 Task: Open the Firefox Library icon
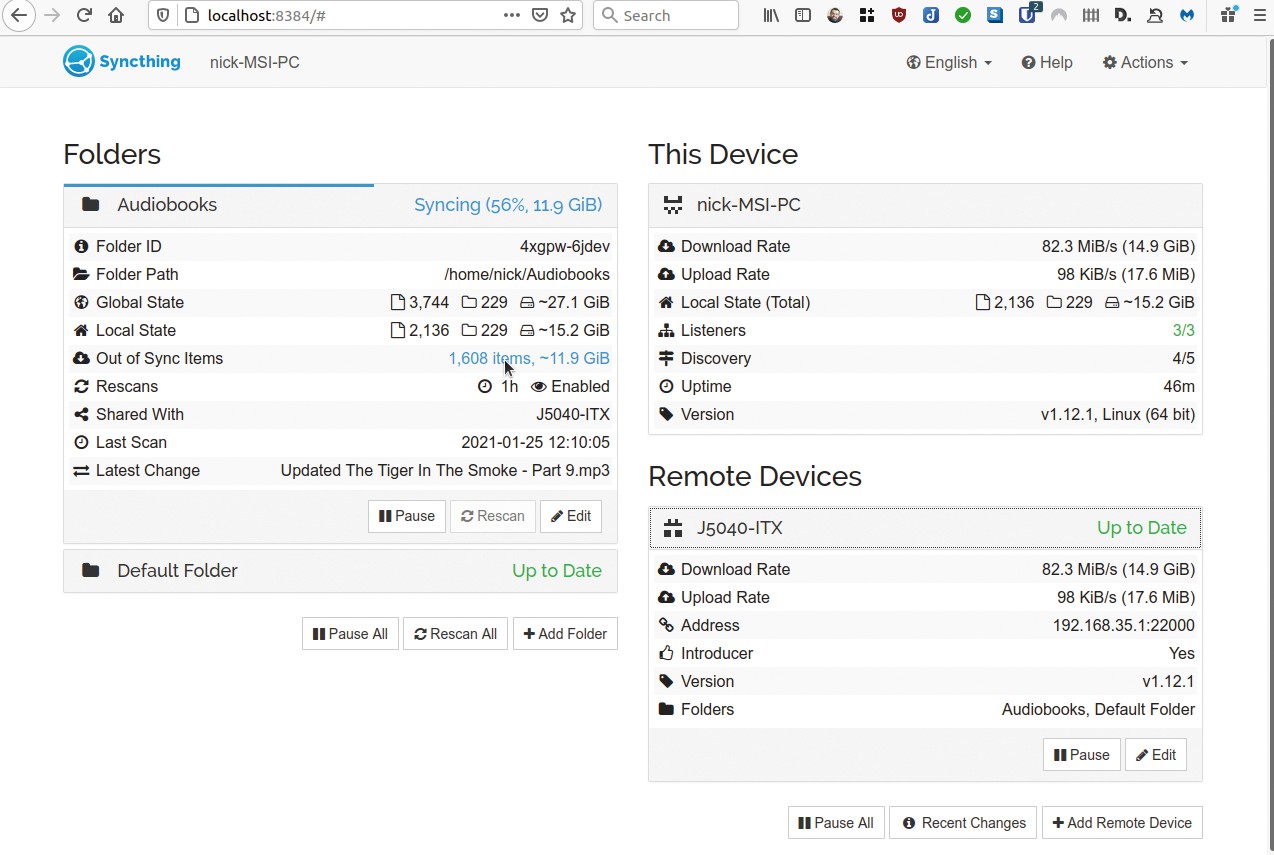coord(772,15)
